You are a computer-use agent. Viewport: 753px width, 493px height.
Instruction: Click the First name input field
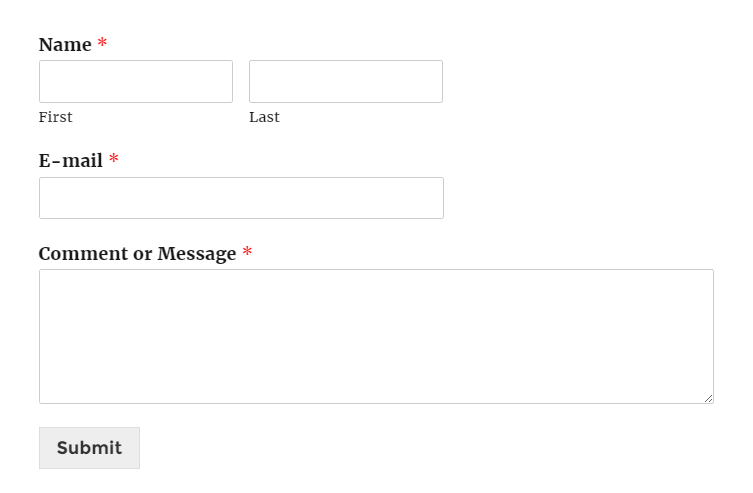point(136,81)
